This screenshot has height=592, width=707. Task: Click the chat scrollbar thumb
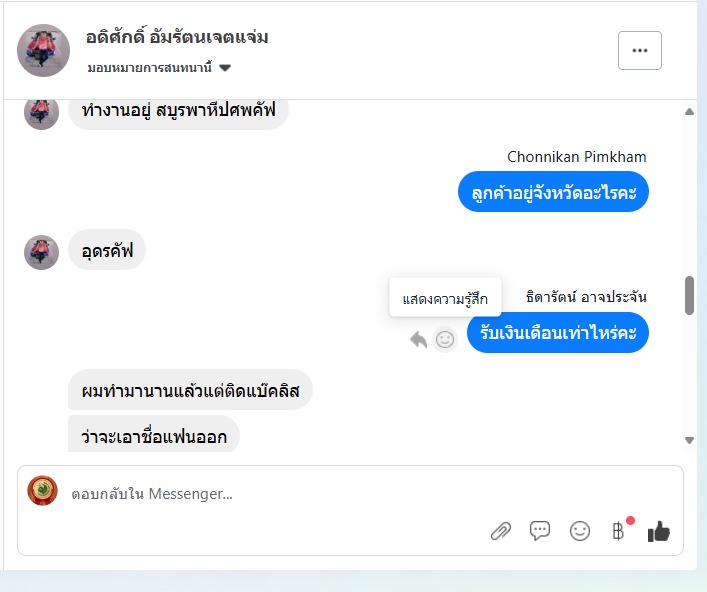689,295
